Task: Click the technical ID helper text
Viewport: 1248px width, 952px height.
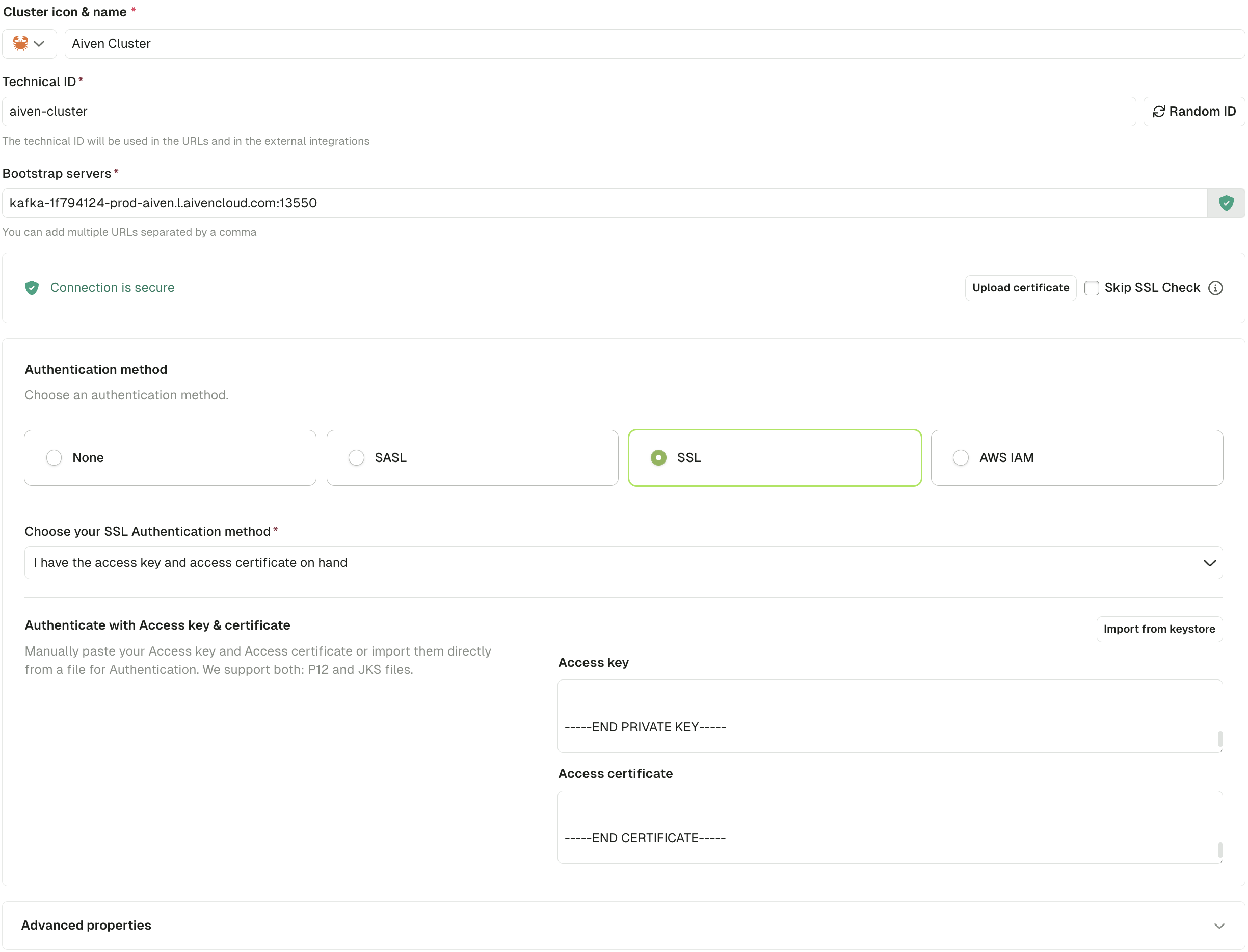Action: 186,141
